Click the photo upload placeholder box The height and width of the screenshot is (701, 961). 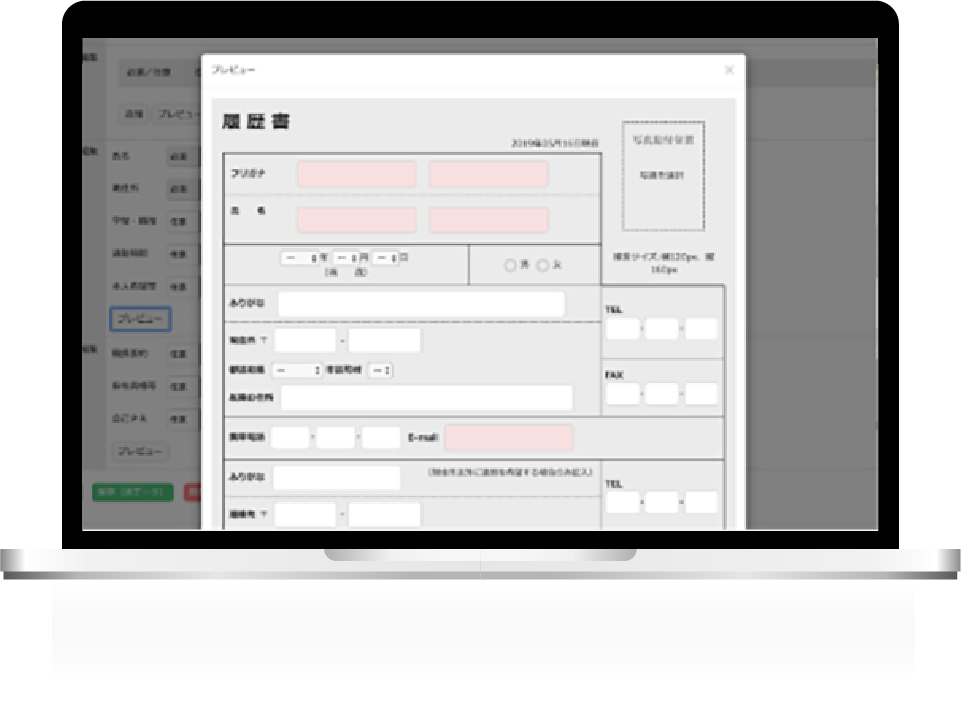663,176
